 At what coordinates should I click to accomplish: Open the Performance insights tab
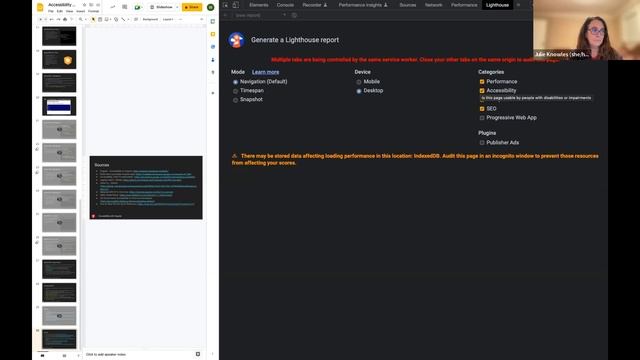[x=363, y=5]
